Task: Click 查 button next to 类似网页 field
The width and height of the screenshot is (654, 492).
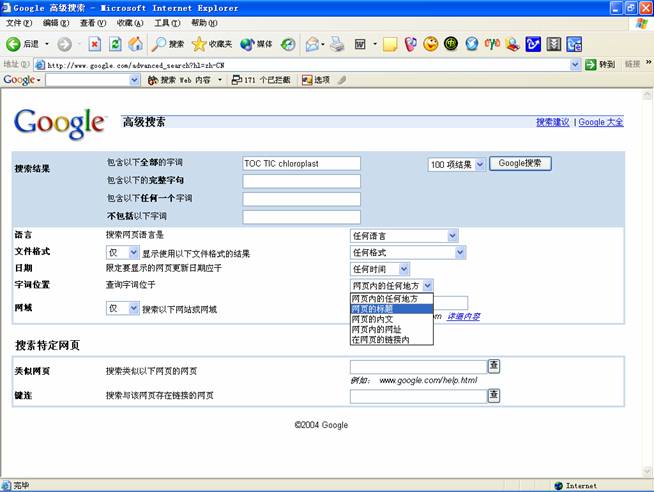Action: click(x=494, y=366)
